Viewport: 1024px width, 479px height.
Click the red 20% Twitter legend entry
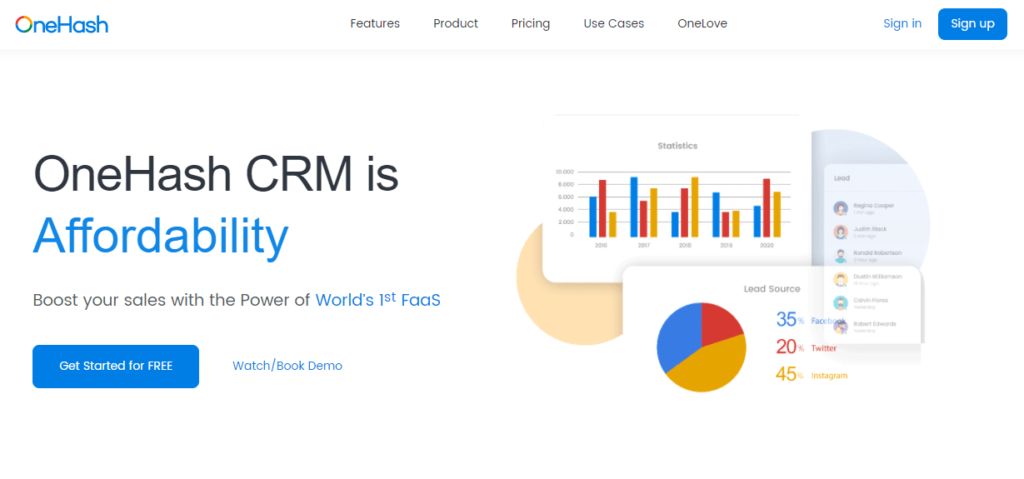pyautogui.click(x=806, y=347)
